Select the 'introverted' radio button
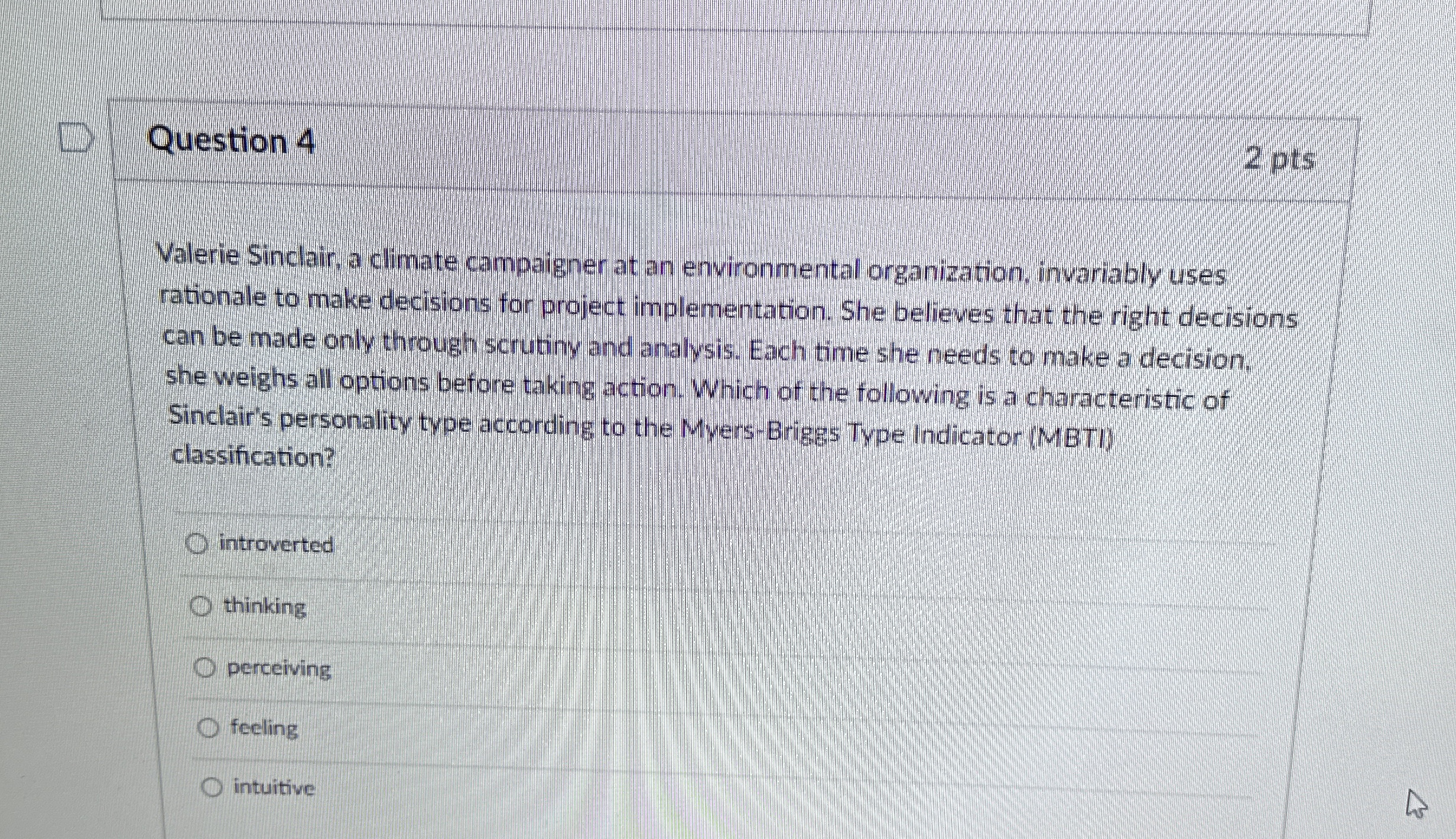 click(x=197, y=543)
